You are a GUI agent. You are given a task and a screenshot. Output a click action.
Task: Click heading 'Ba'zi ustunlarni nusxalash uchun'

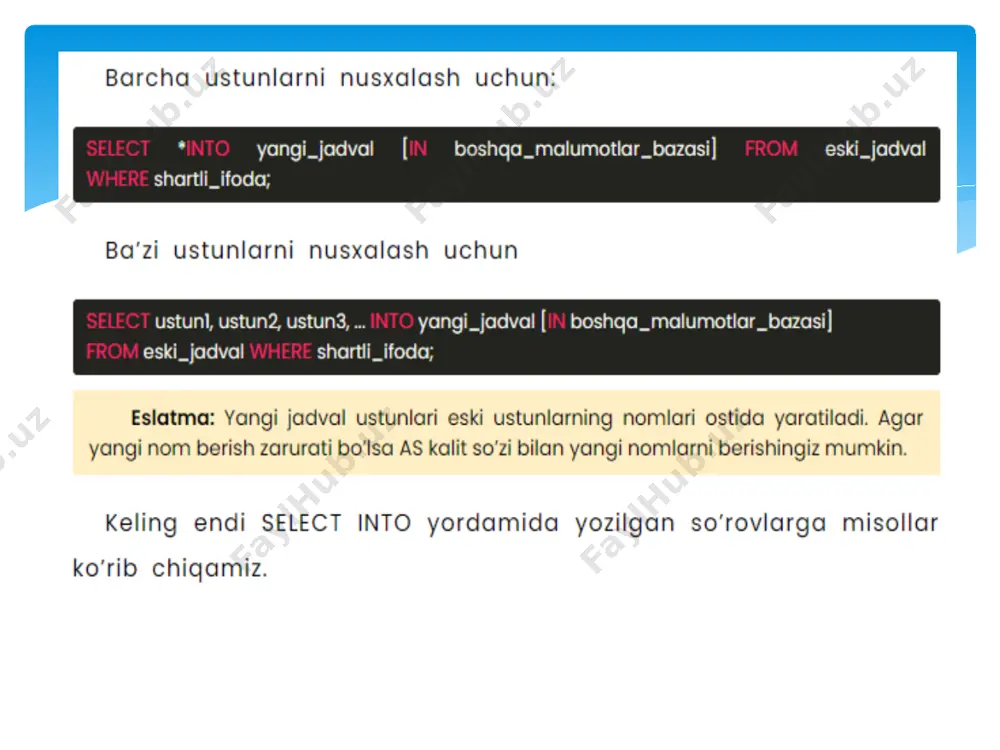coord(311,251)
